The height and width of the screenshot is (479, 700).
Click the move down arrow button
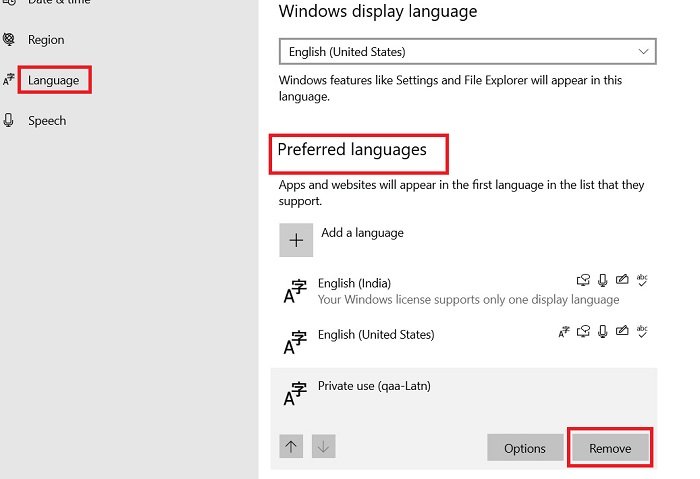[x=324, y=446]
